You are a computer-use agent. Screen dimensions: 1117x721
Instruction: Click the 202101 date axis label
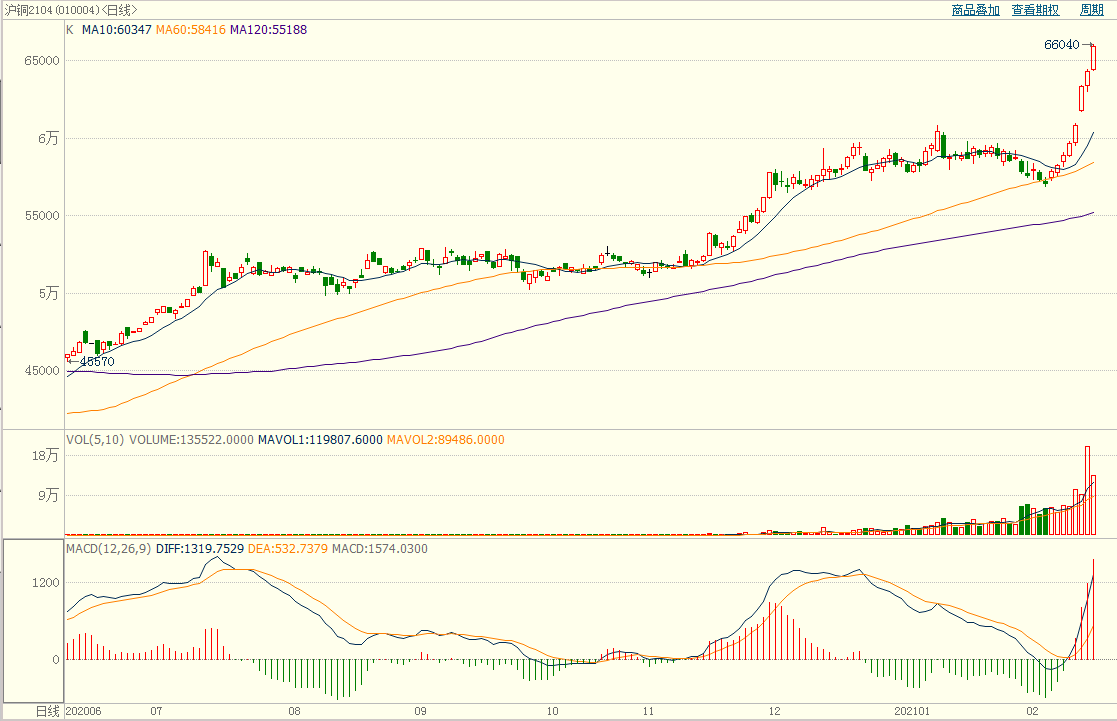click(913, 712)
